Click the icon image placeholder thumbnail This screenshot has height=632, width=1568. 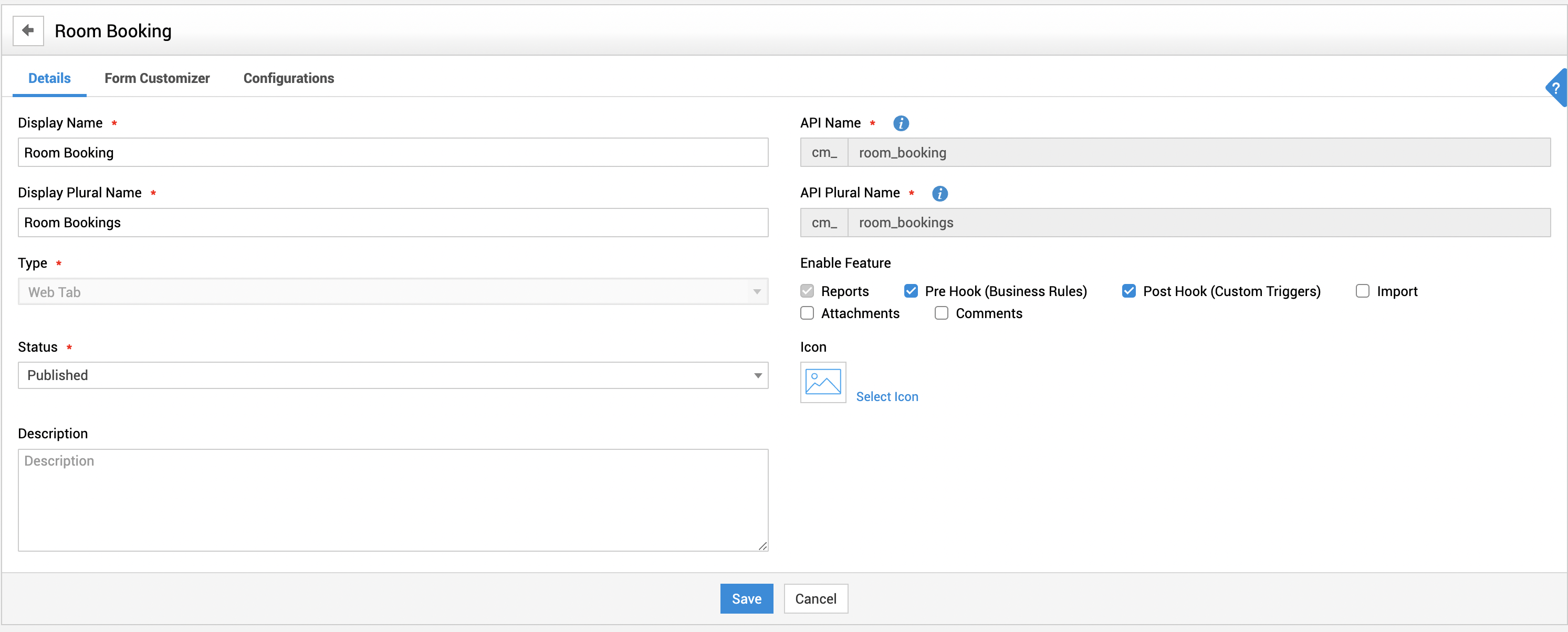[x=822, y=383]
